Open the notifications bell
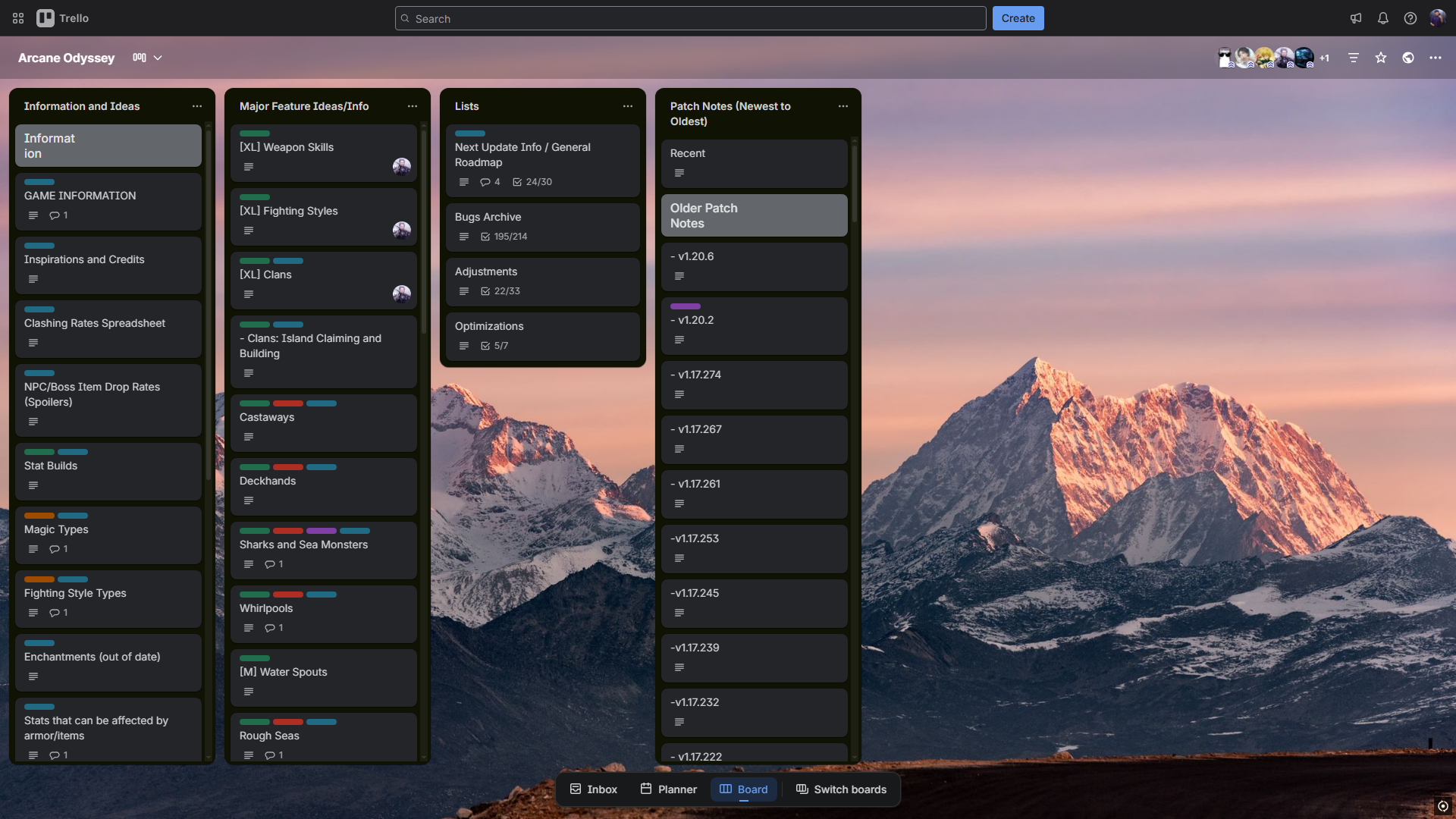 [x=1383, y=18]
